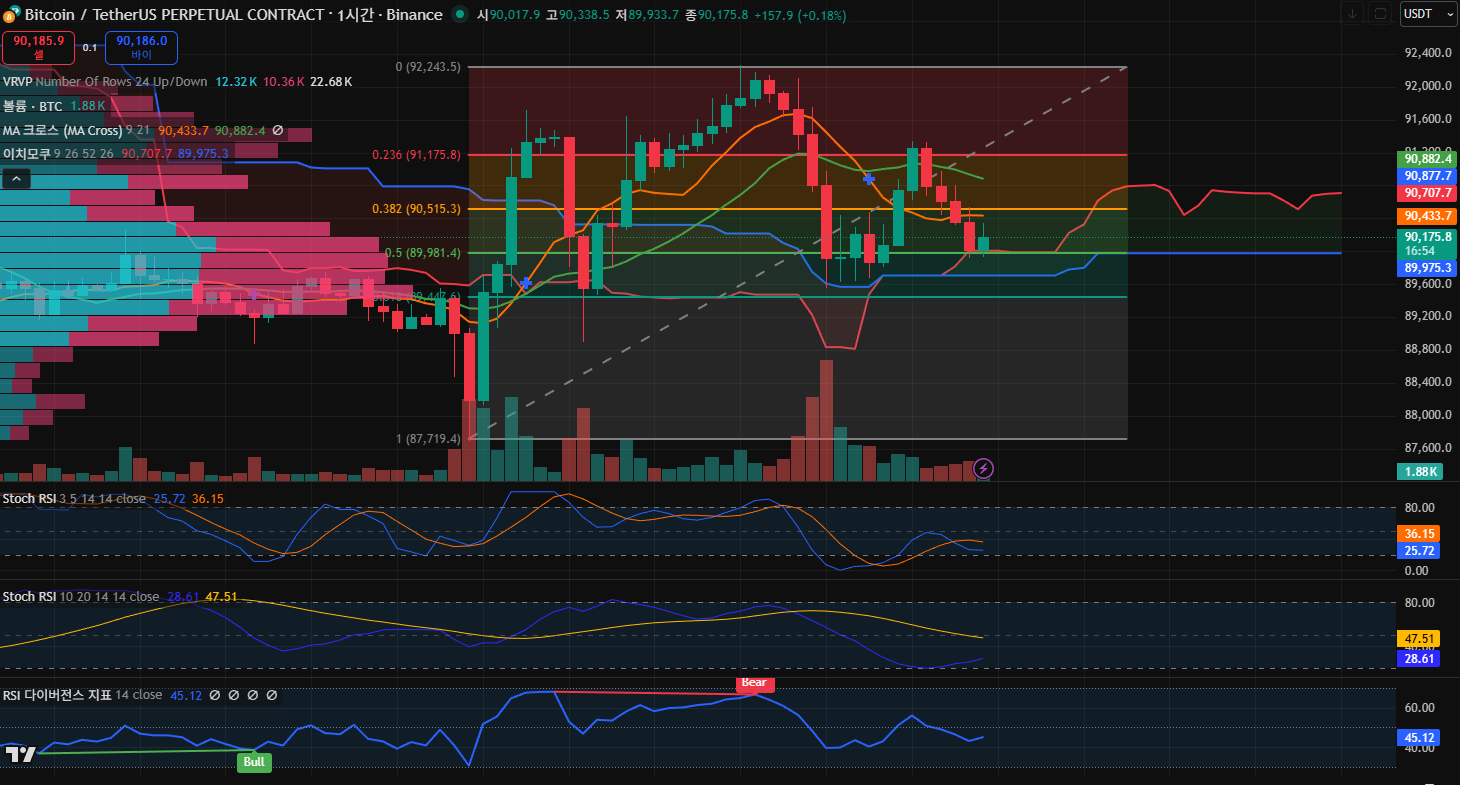Click the green Bull divergence label

coord(254,762)
